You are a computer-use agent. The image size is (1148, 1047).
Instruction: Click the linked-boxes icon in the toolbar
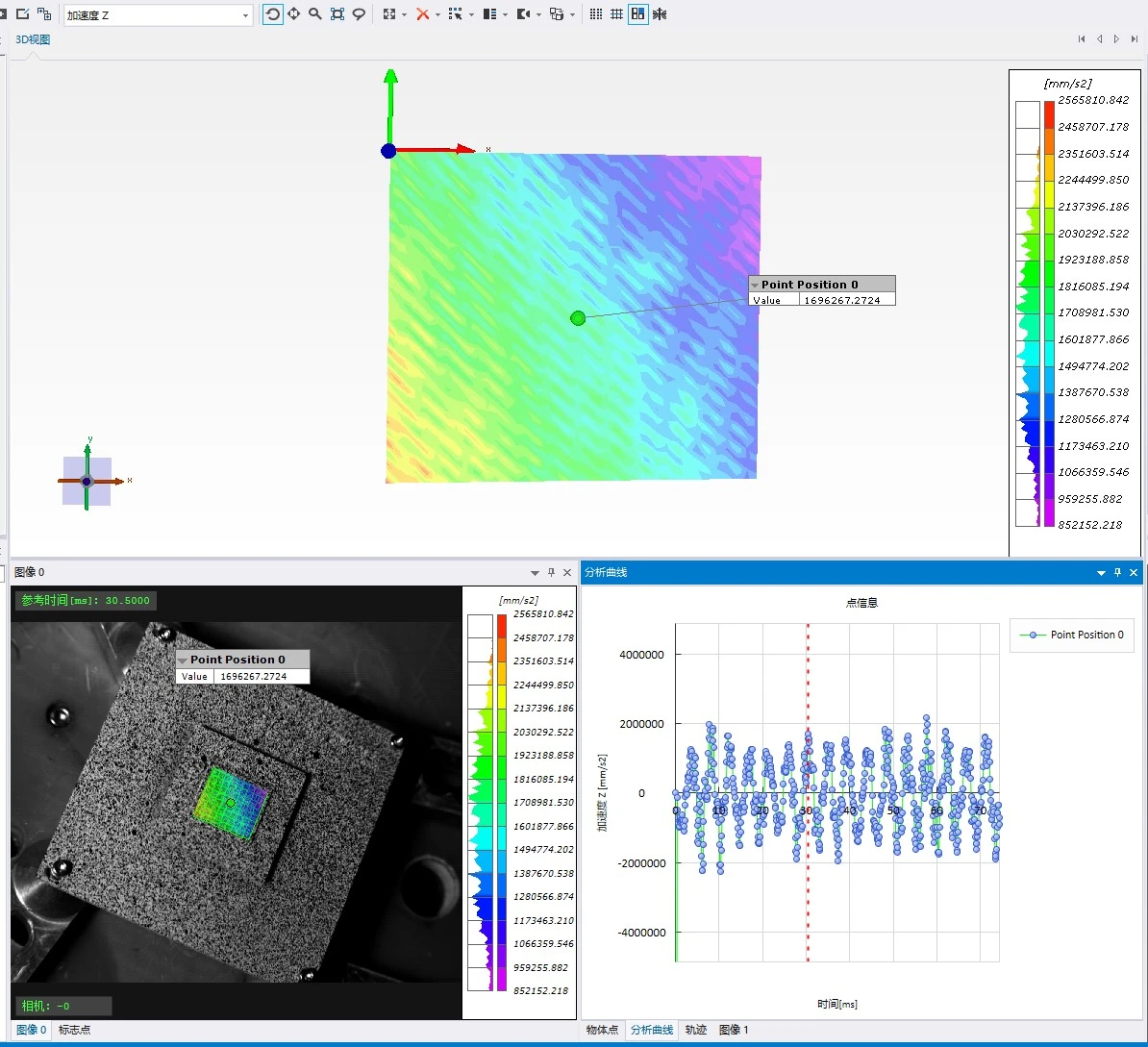tap(557, 13)
